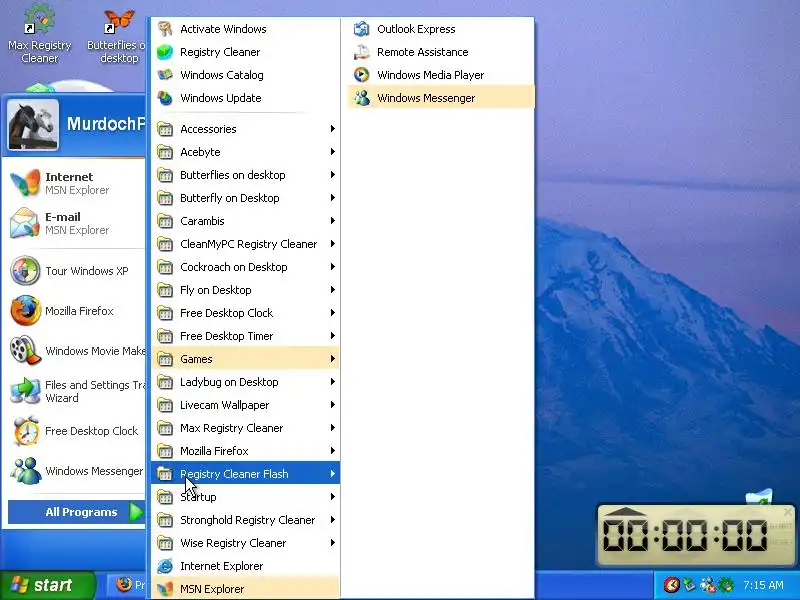800x600 pixels.
Task: Expand CleanMyPC Registry Cleaner folder
Action: pos(245,243)
